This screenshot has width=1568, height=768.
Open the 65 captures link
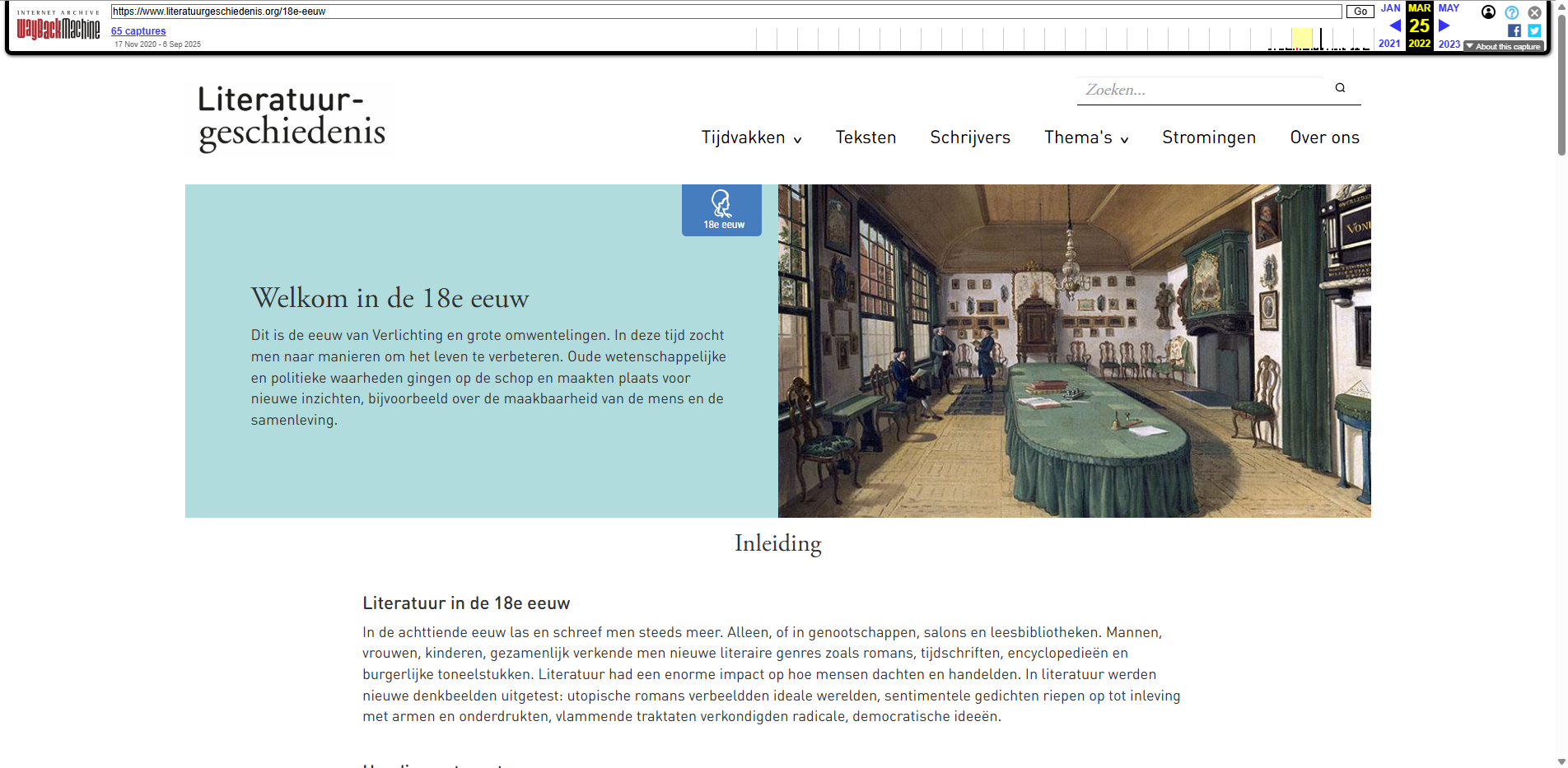click(x=138, y=31)
